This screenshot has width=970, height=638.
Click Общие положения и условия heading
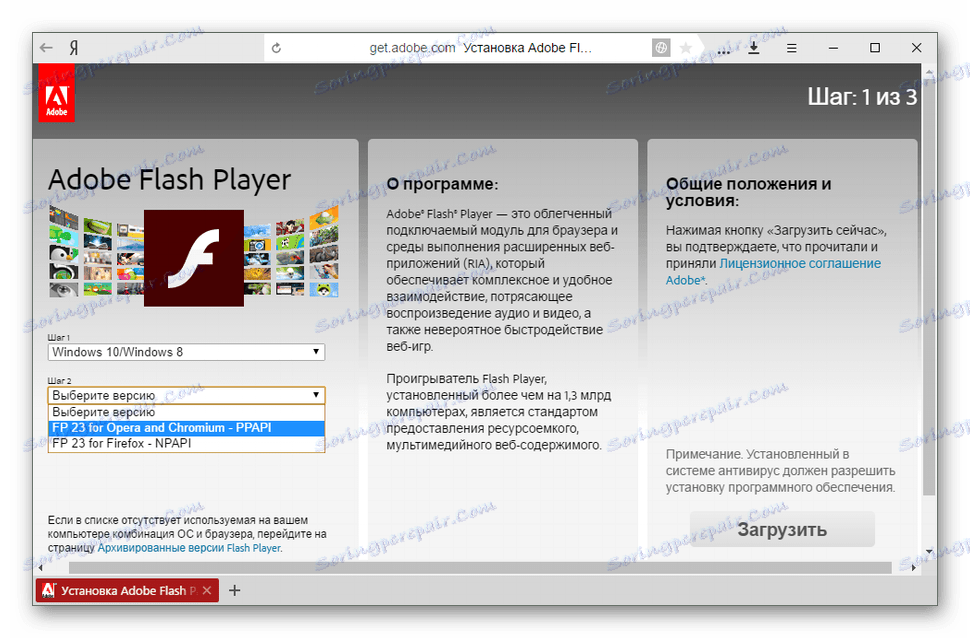pos(748,192)
